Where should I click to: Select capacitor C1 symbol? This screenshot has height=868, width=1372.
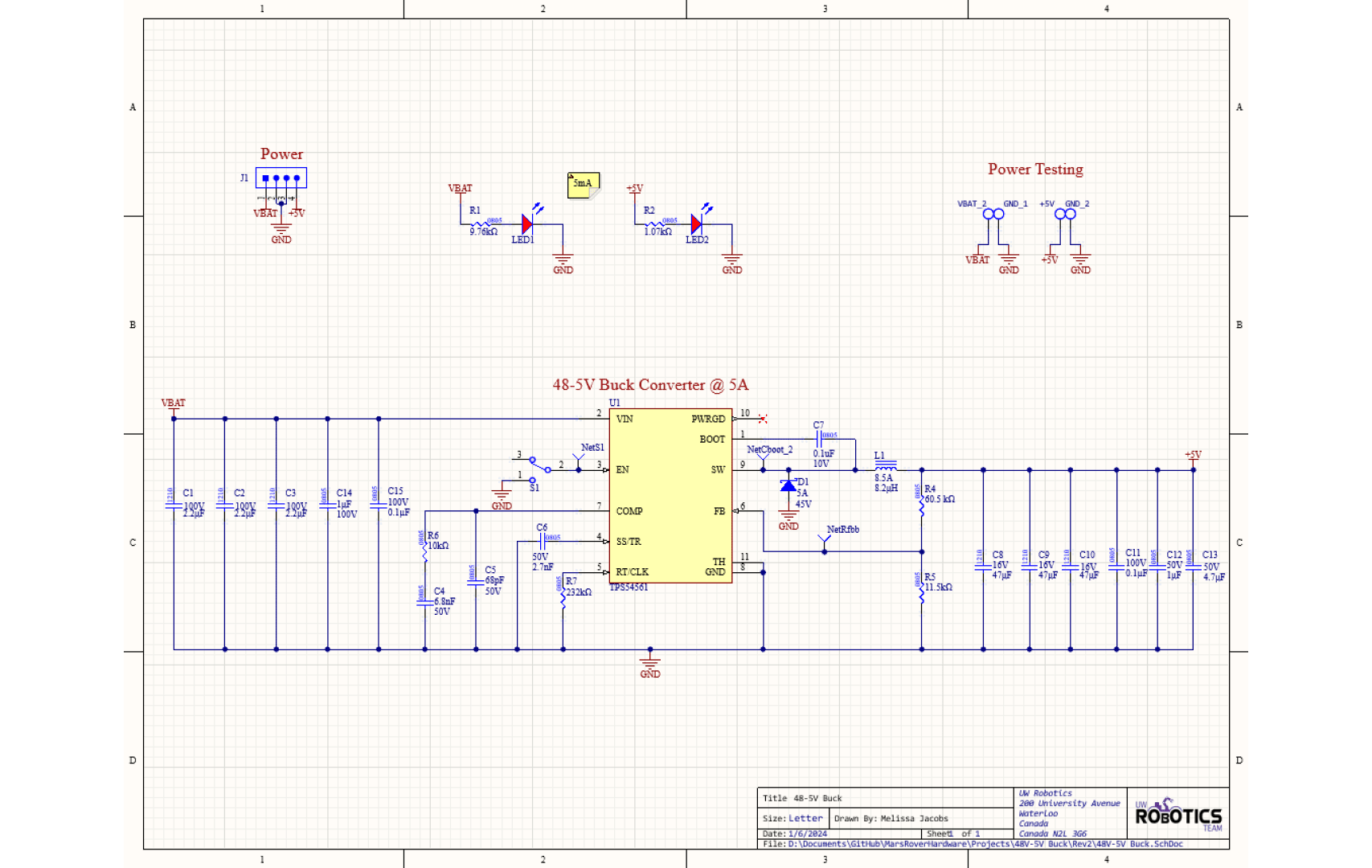174,506
